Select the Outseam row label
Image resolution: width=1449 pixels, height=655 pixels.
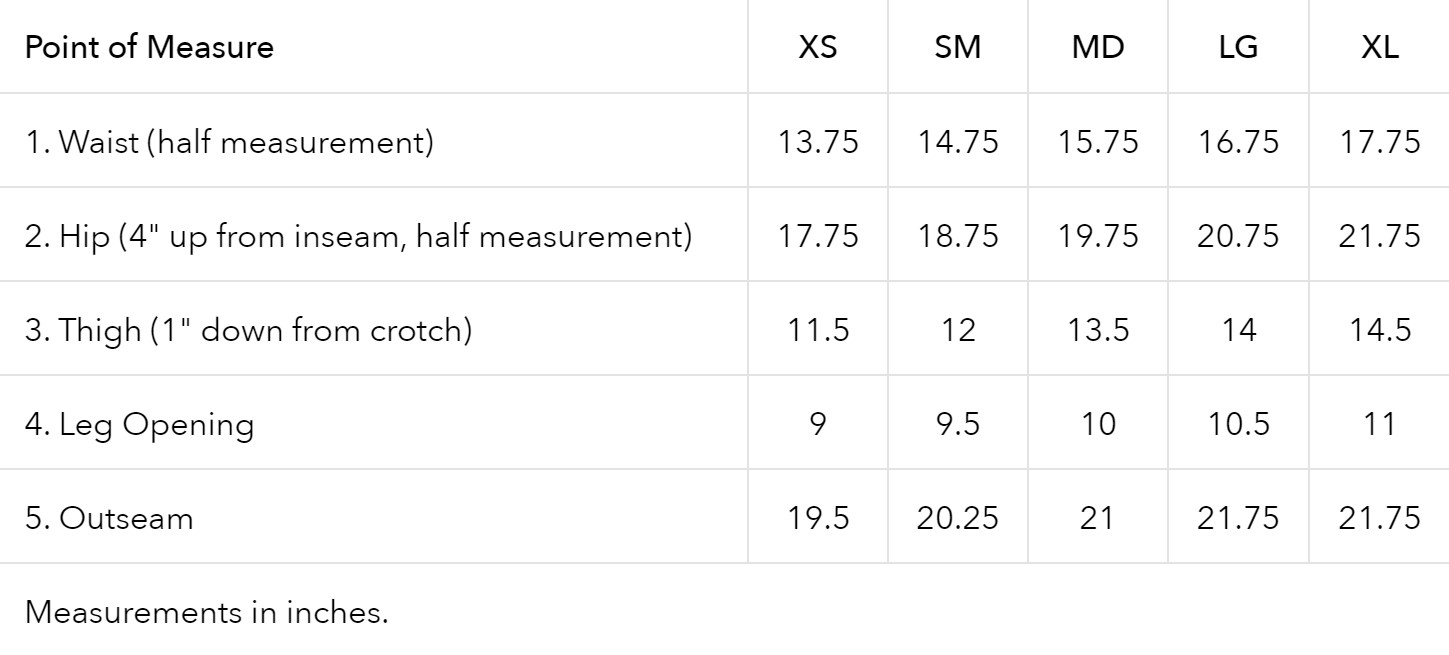(x=109, y=518)
